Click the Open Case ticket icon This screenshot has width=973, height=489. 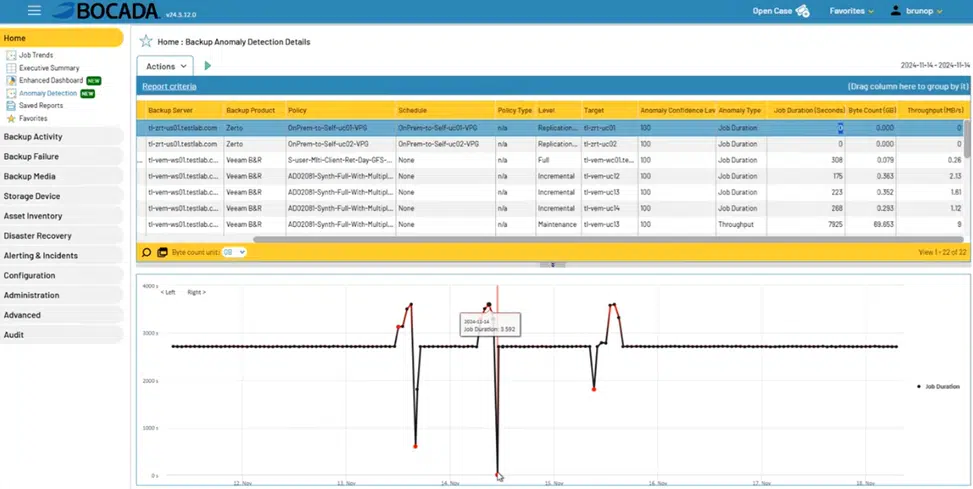tap(803, 11)
